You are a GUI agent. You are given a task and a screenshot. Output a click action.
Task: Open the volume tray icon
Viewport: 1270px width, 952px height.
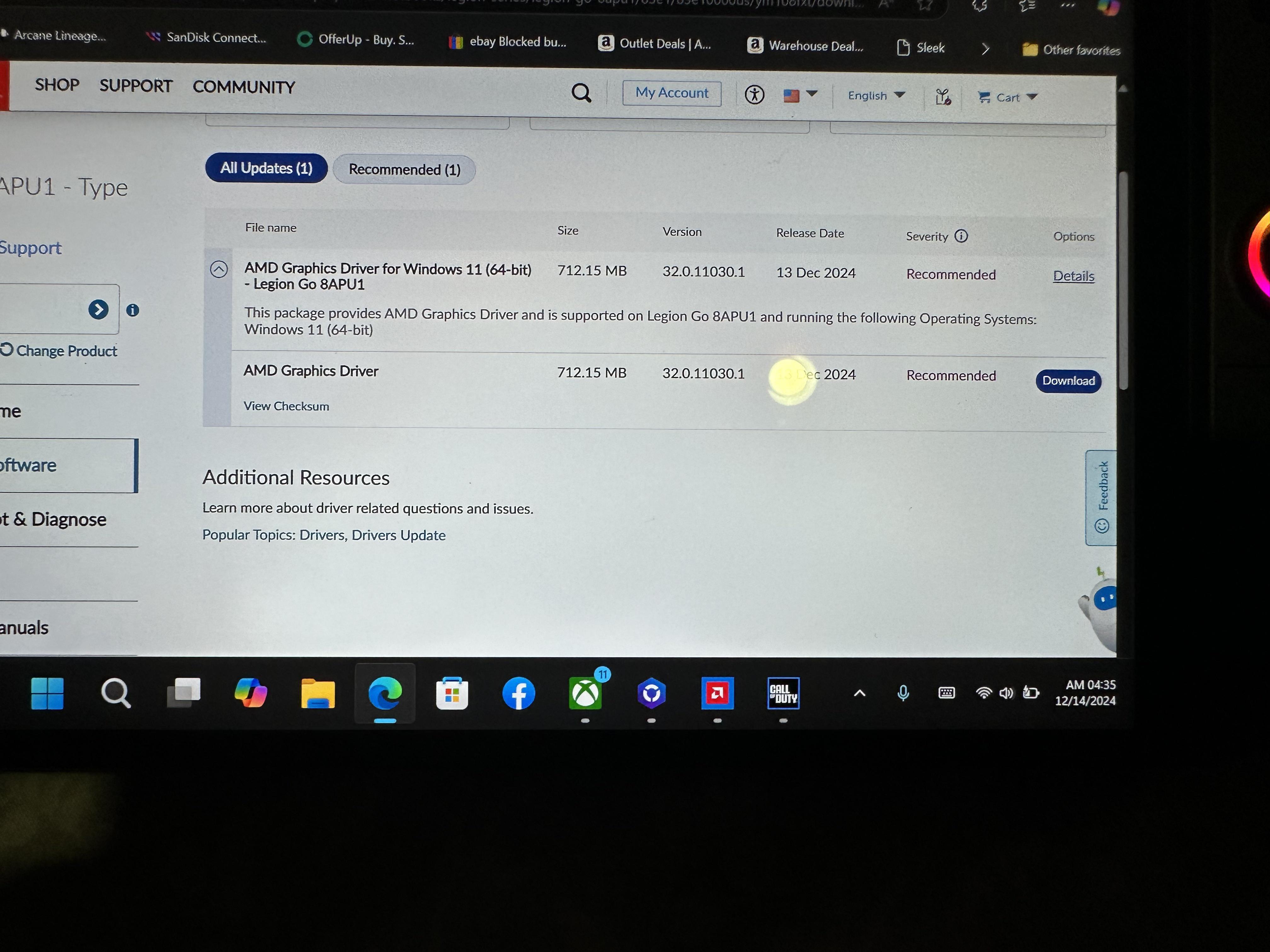(1006, 693)
